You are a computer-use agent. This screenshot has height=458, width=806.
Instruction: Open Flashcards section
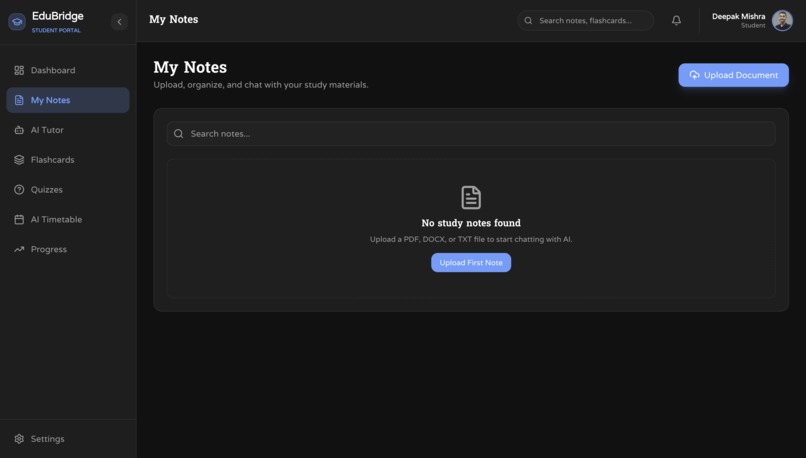point(68,160)
